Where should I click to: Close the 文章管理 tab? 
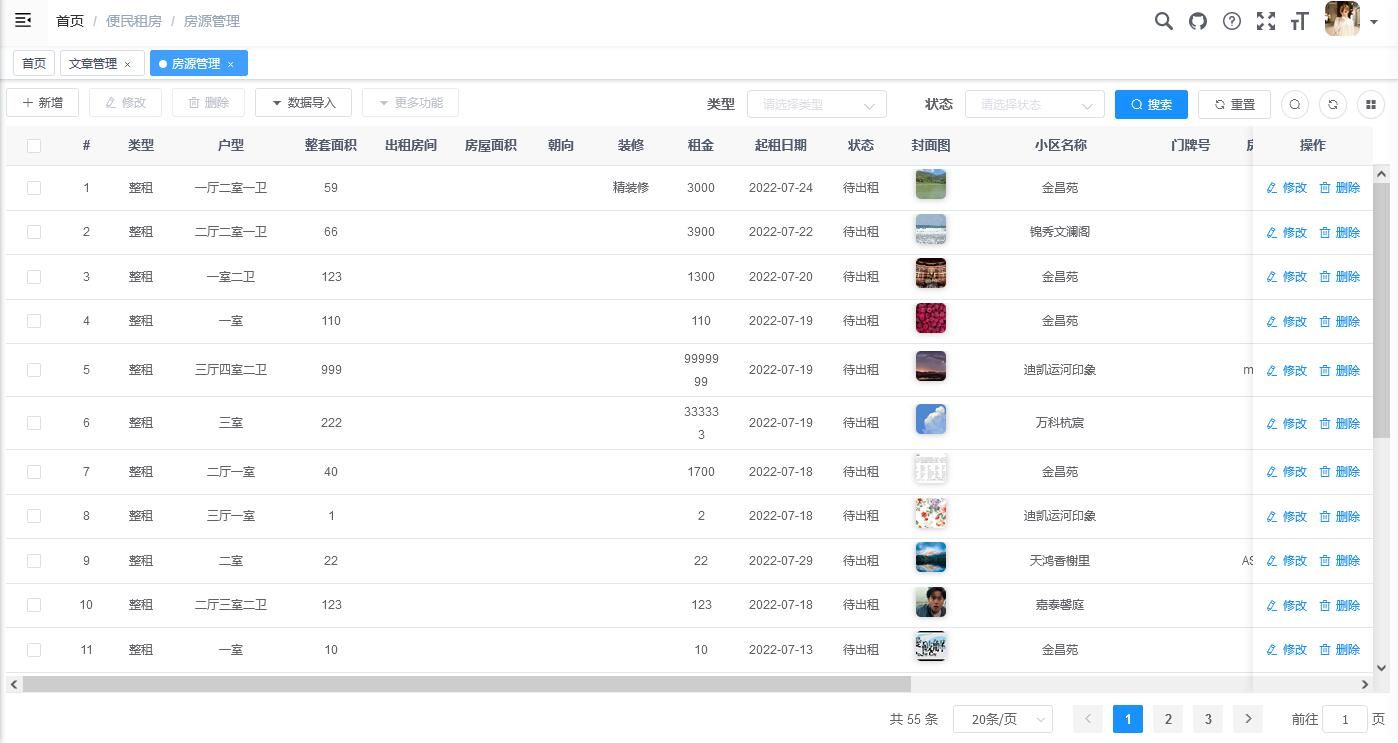pyautogui.click(x=127, y=64)
